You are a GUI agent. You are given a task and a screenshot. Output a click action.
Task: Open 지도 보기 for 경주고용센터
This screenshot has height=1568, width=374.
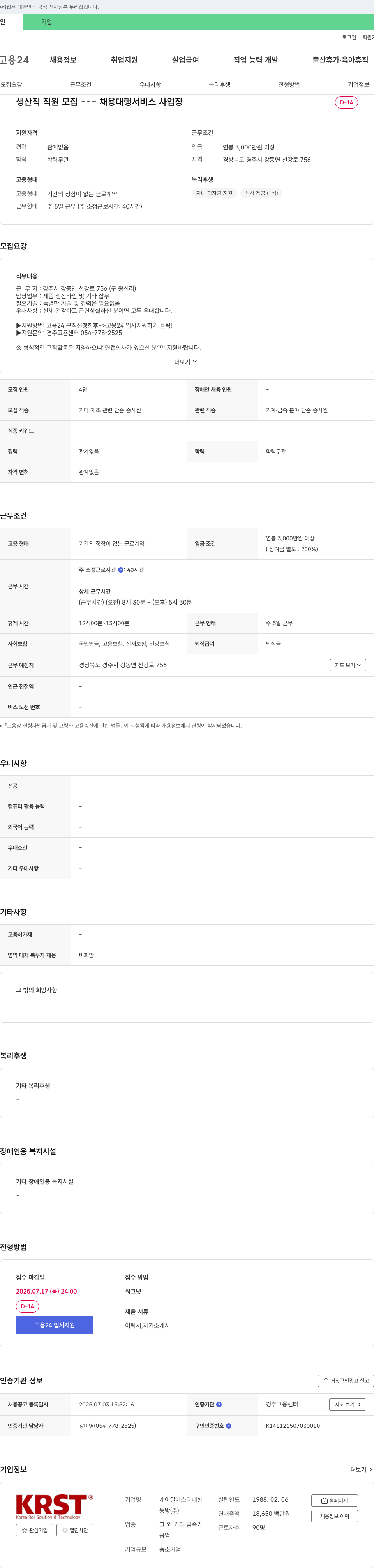click(x=348, y=1404)
